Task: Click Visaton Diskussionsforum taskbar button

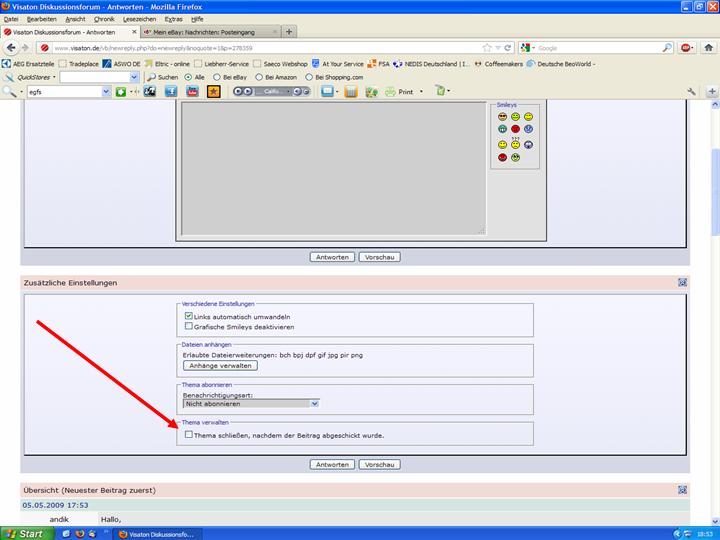Action: click(x=157, y=534)
